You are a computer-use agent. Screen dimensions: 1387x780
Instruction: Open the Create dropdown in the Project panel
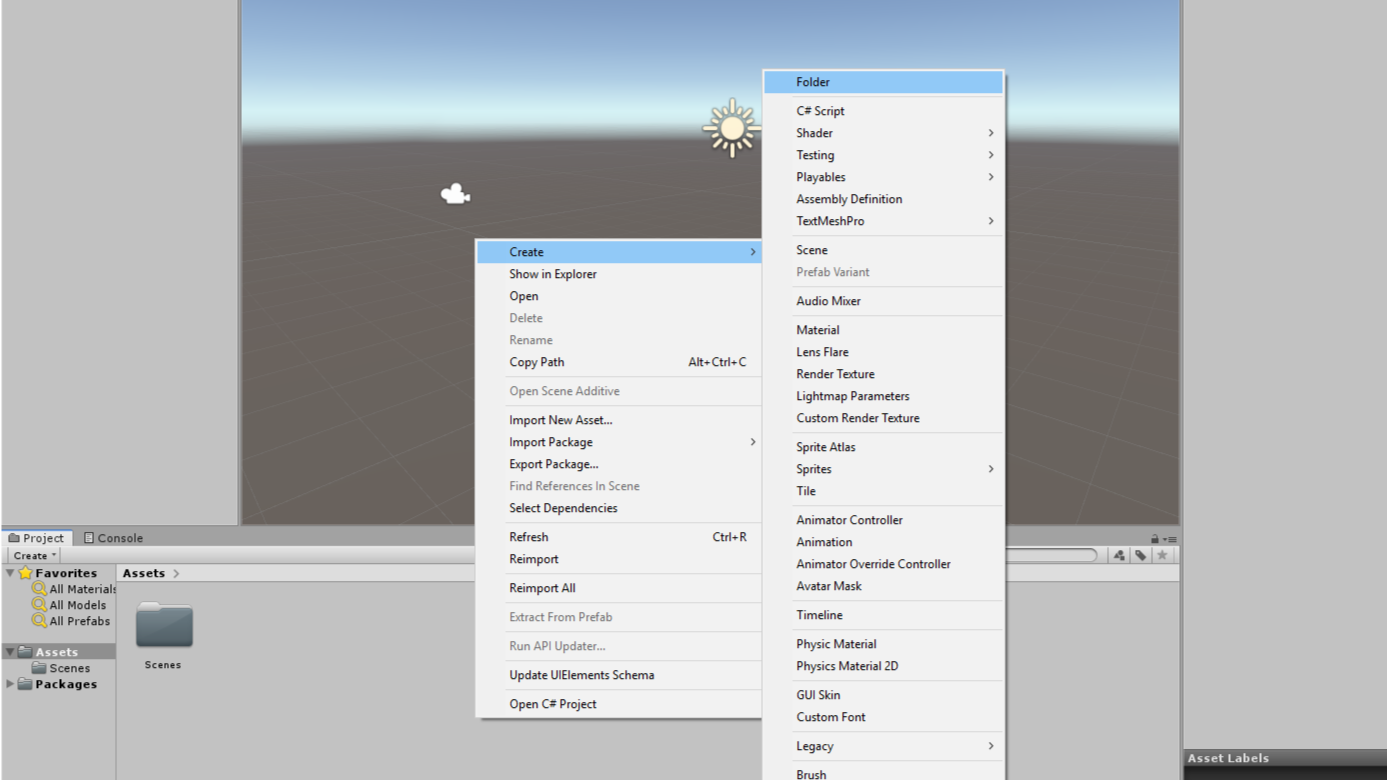click(x=33, y=555)
